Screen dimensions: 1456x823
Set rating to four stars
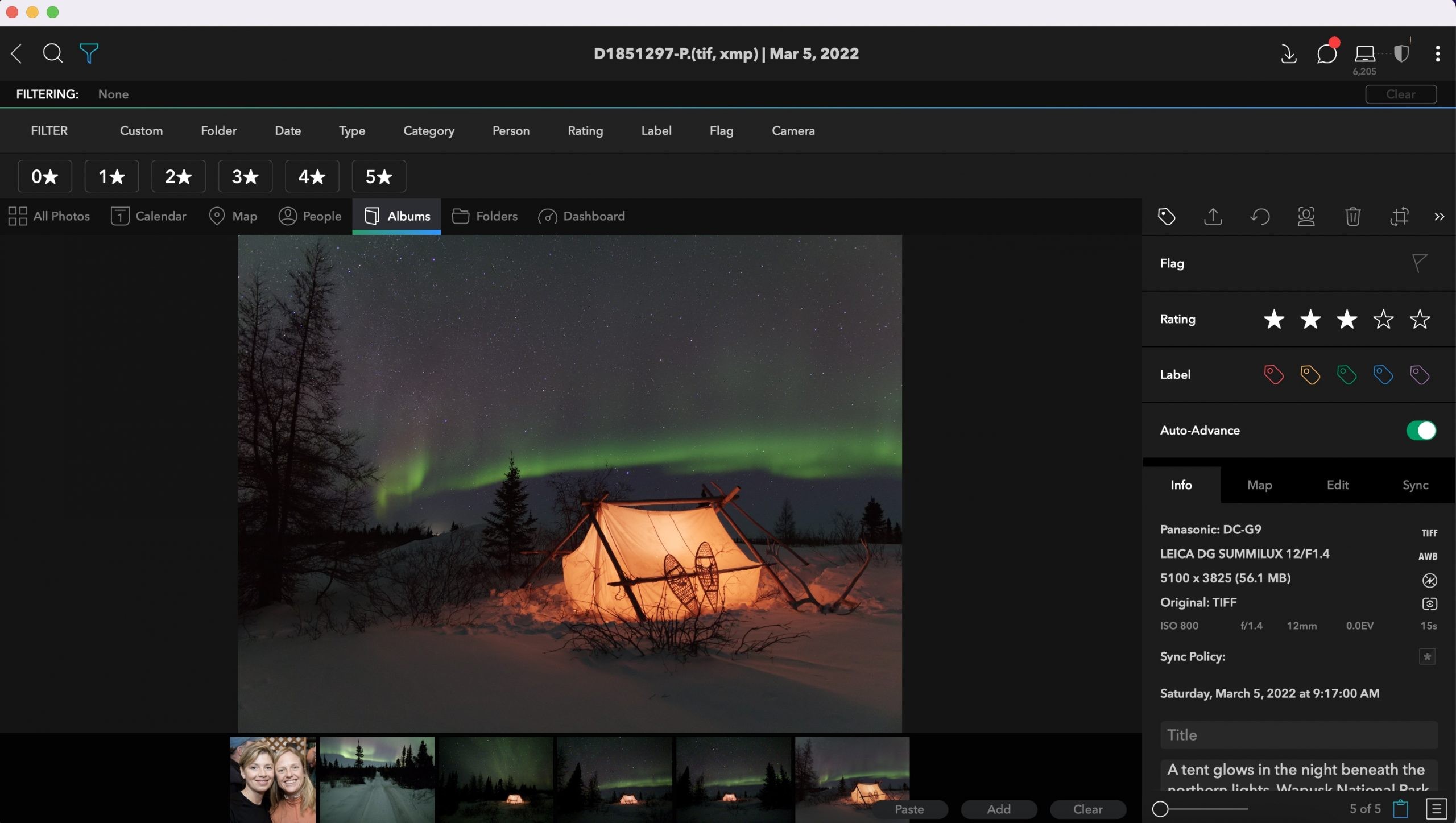click(x=1383, y=319)
